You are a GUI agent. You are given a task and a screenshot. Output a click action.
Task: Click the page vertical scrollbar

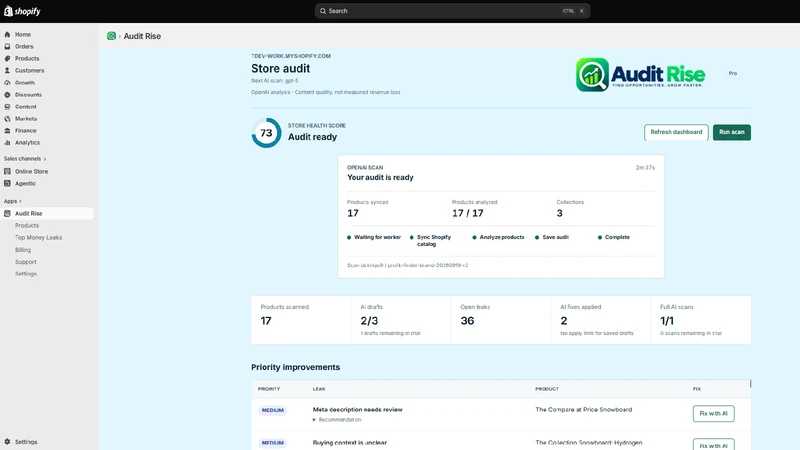coord(751,383)
